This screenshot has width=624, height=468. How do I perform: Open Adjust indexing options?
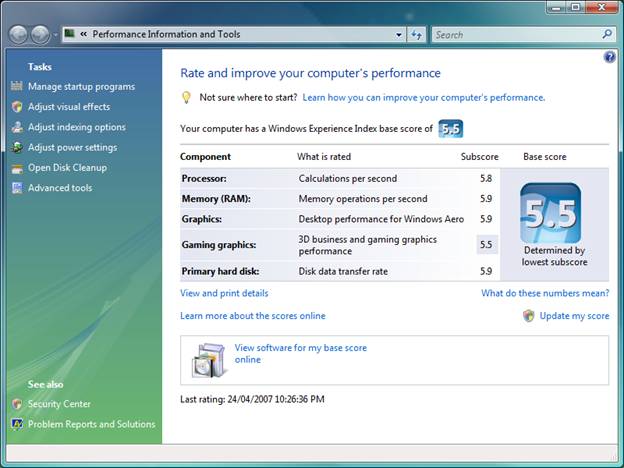click(x=77, y=127)
